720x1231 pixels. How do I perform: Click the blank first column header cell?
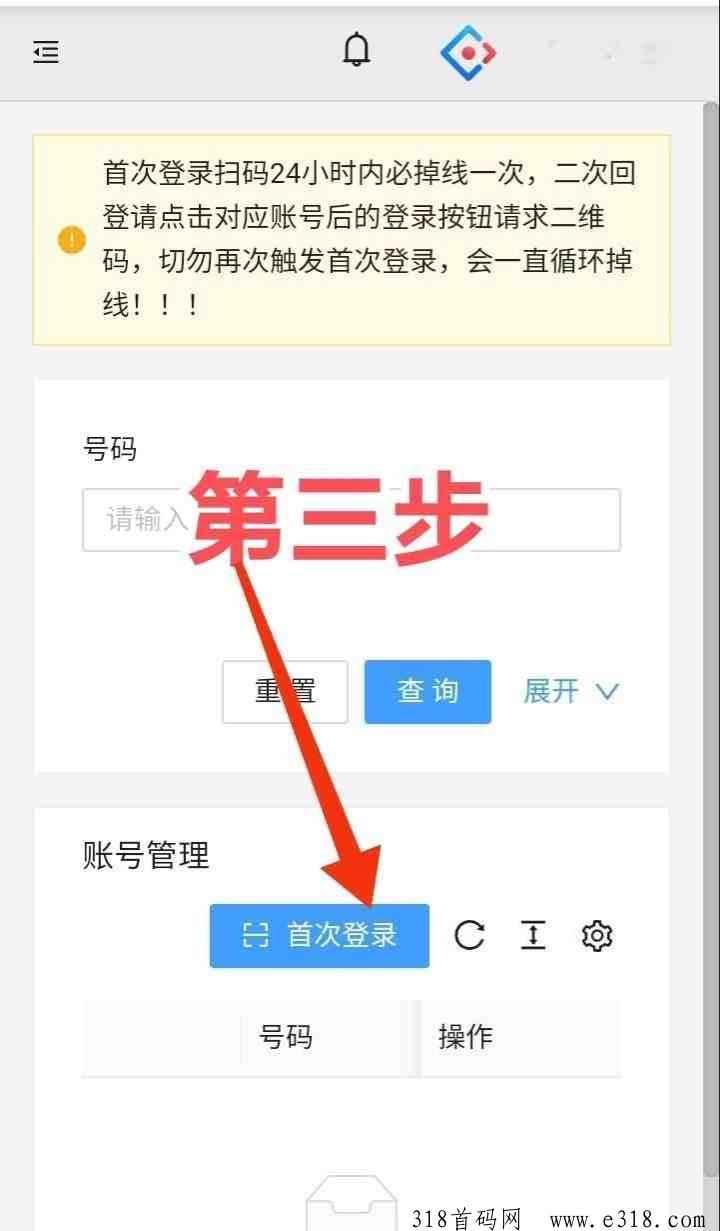click(161, 1037)
